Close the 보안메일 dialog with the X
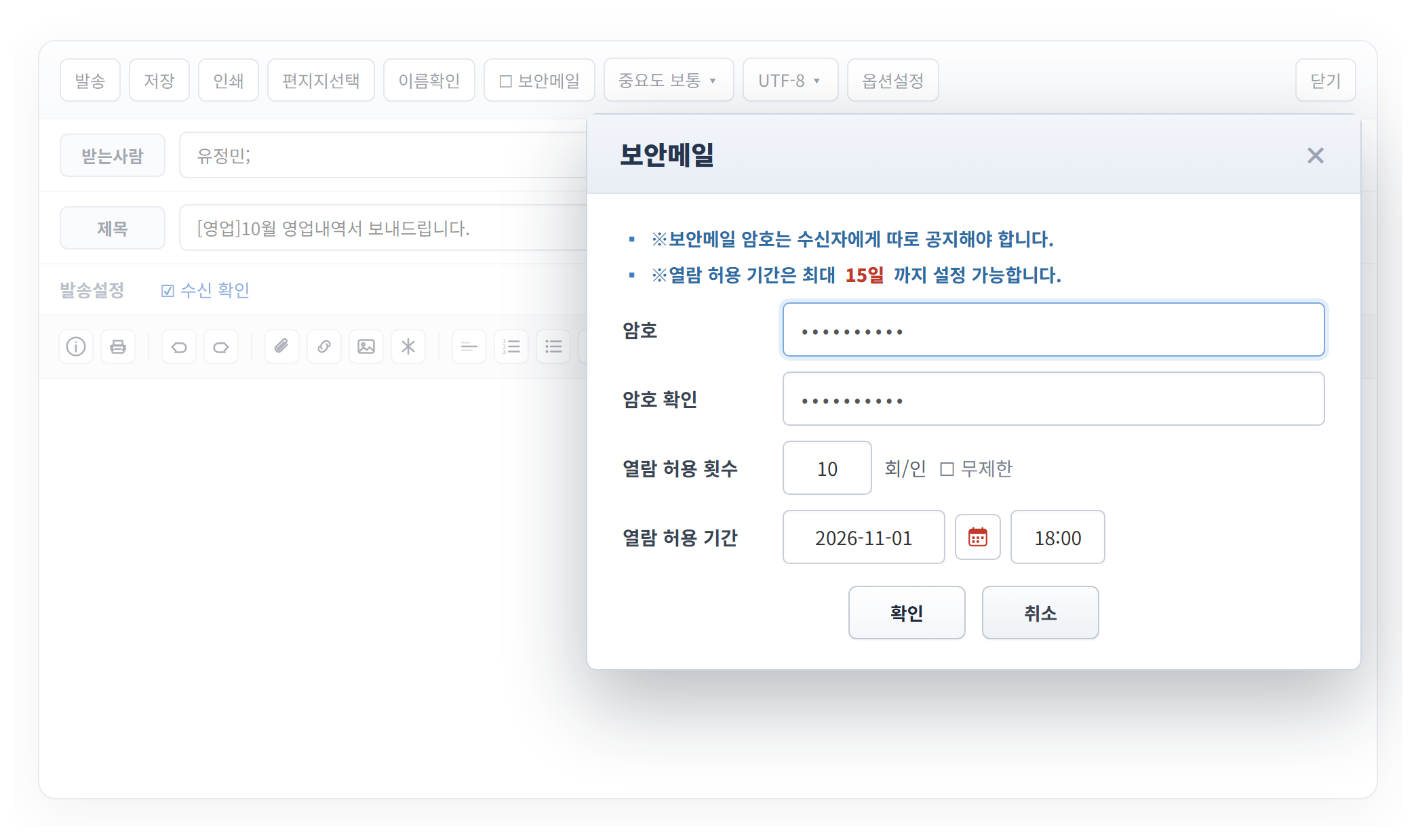This screenshot has height=840, width=1416. (x=1316, y=155)
